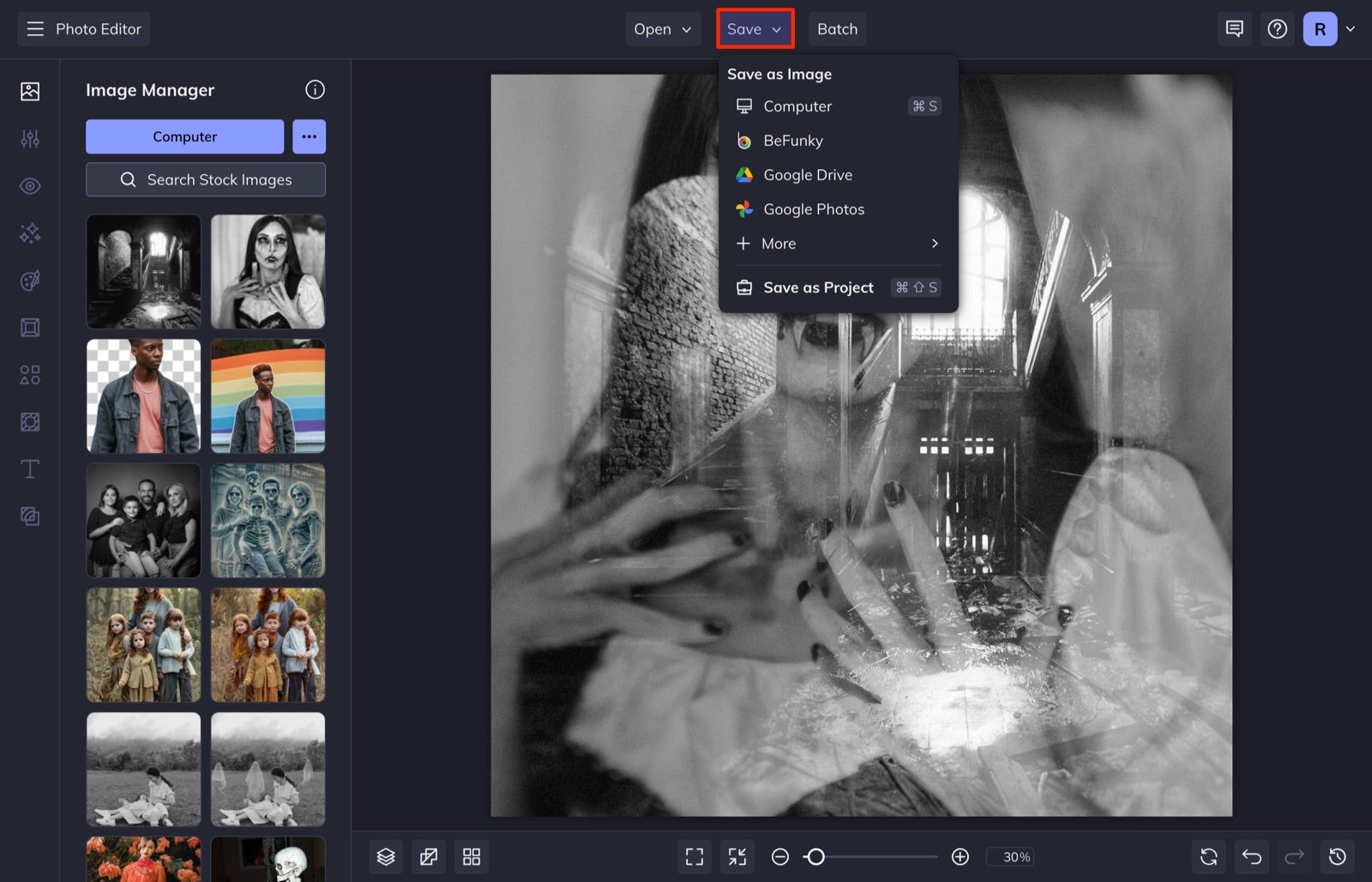Open the Effects panel
This screenshot has width=1372, height=882.
pos(30,233)
